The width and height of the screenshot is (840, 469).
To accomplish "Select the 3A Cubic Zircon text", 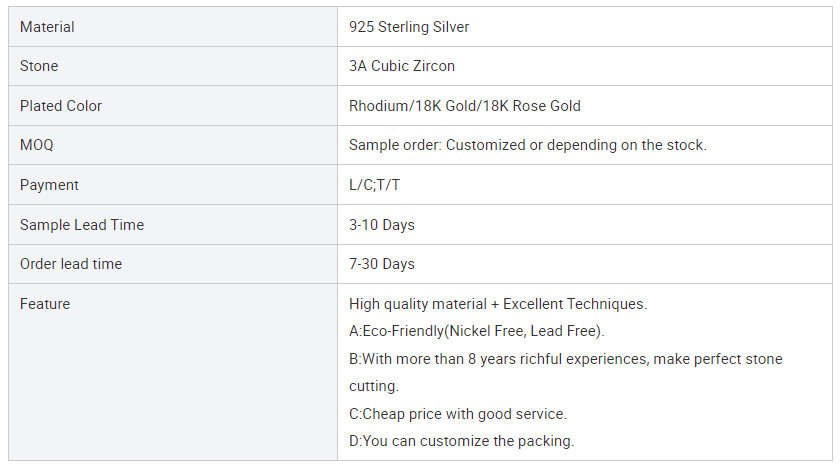I will (x=401, y=66).
